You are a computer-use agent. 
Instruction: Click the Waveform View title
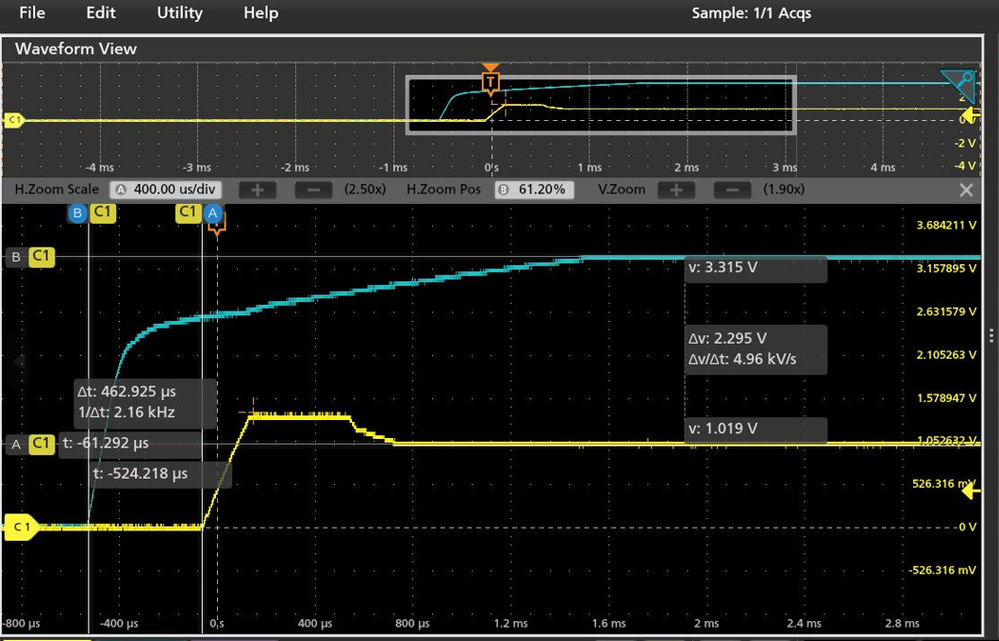point(76,49)
